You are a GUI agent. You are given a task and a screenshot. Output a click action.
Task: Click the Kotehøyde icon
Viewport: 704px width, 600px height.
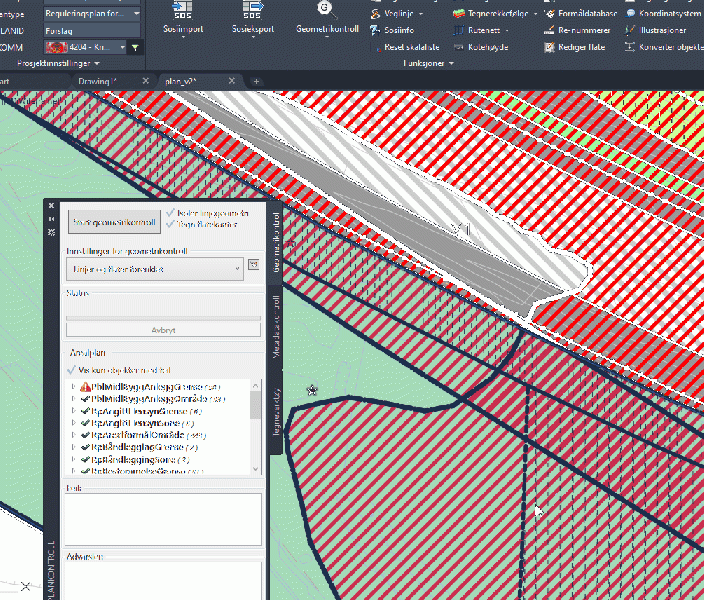tap(458, 47)
